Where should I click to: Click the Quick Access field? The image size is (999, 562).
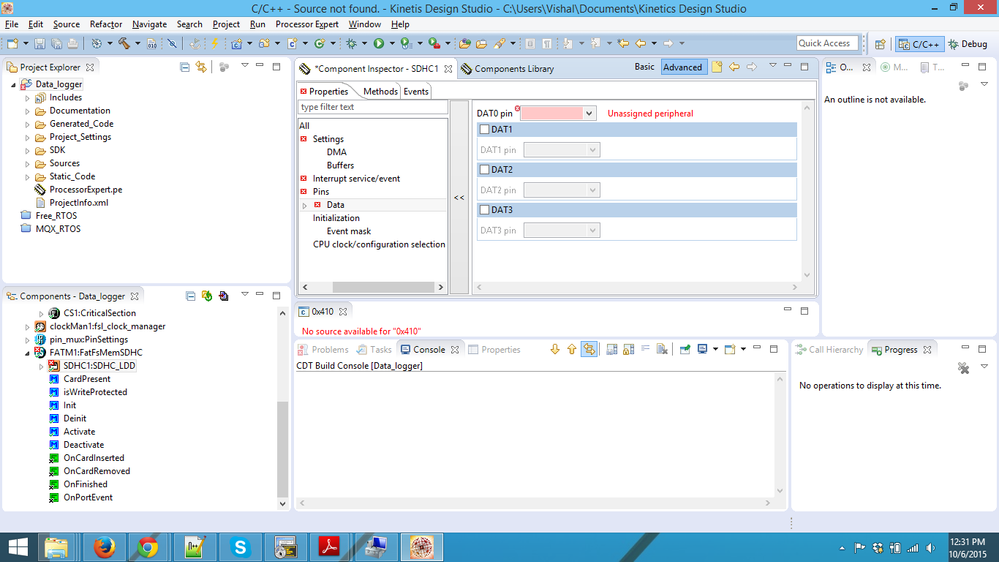pos(826,43)
